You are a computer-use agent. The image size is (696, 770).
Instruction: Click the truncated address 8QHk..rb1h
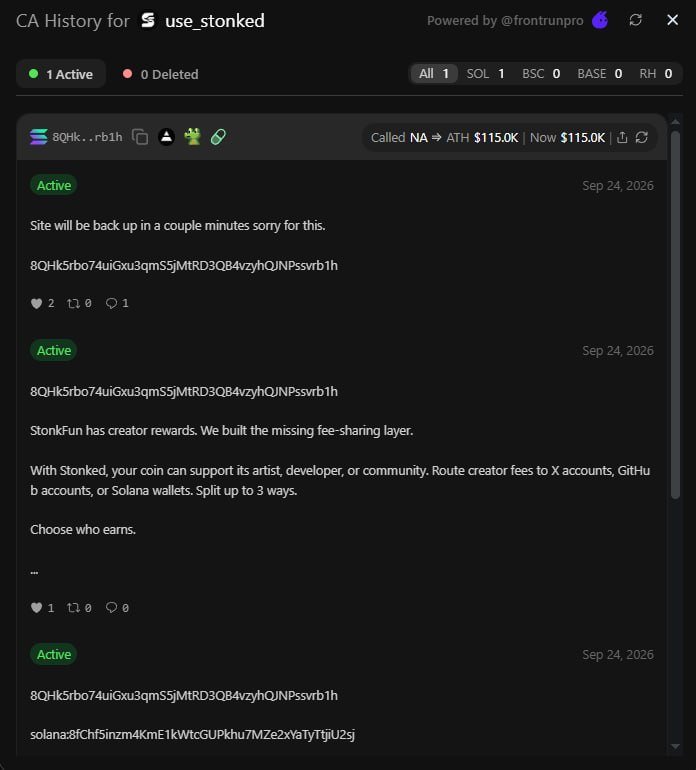87,137
